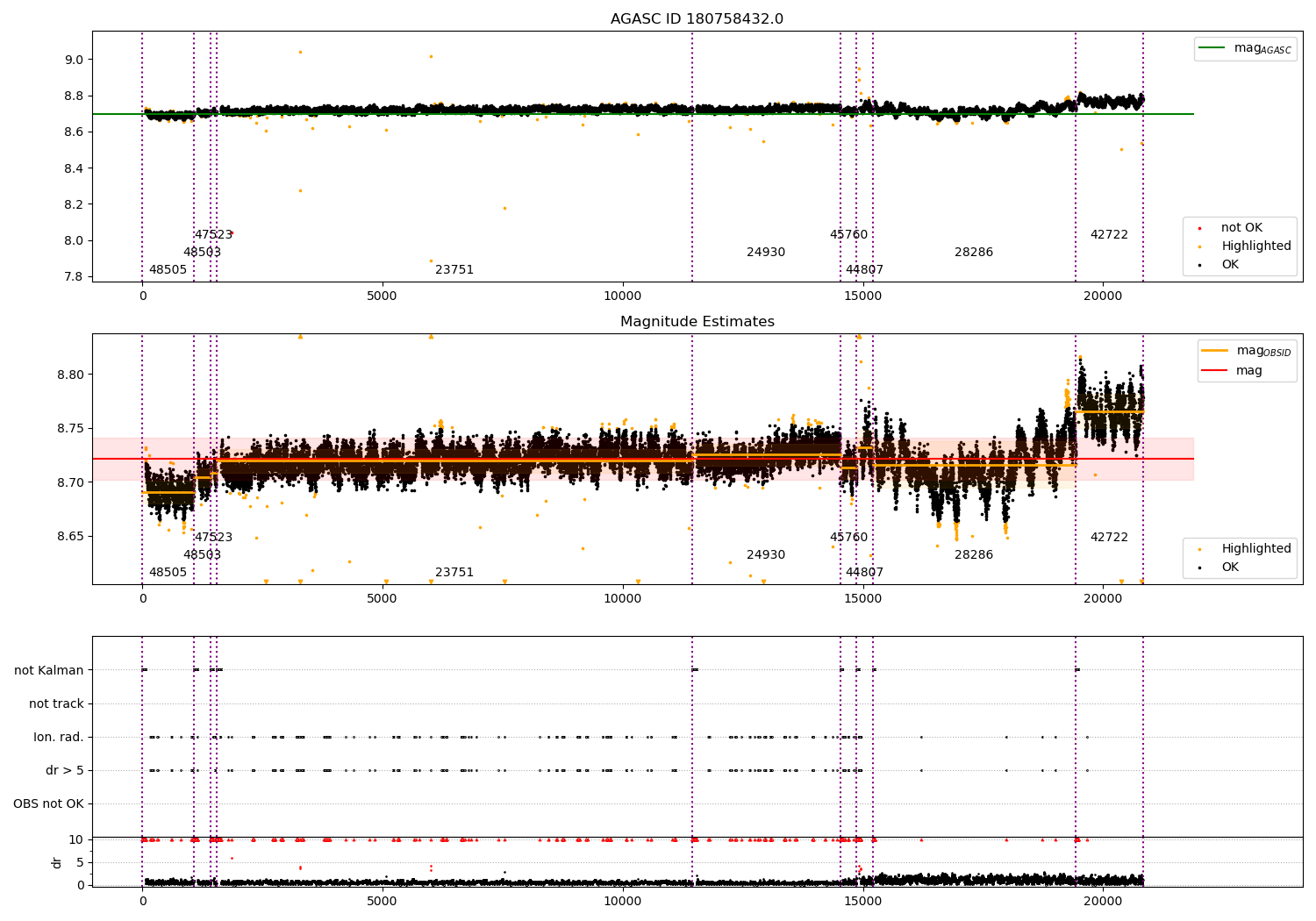The image size is (1316, 921).
Task: Click obsid label 44807 in the top plot
Action: (864, 270)
